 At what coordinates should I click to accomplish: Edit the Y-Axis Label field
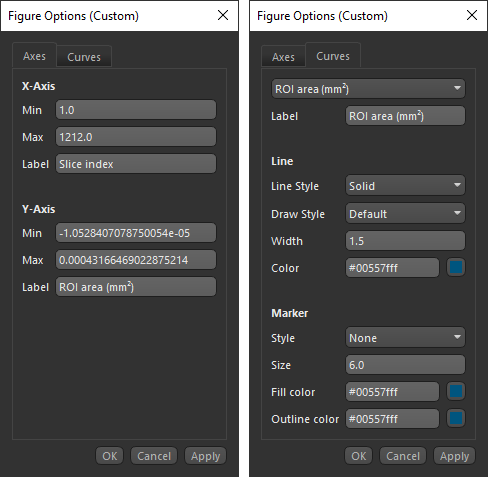tap(136, 287)
